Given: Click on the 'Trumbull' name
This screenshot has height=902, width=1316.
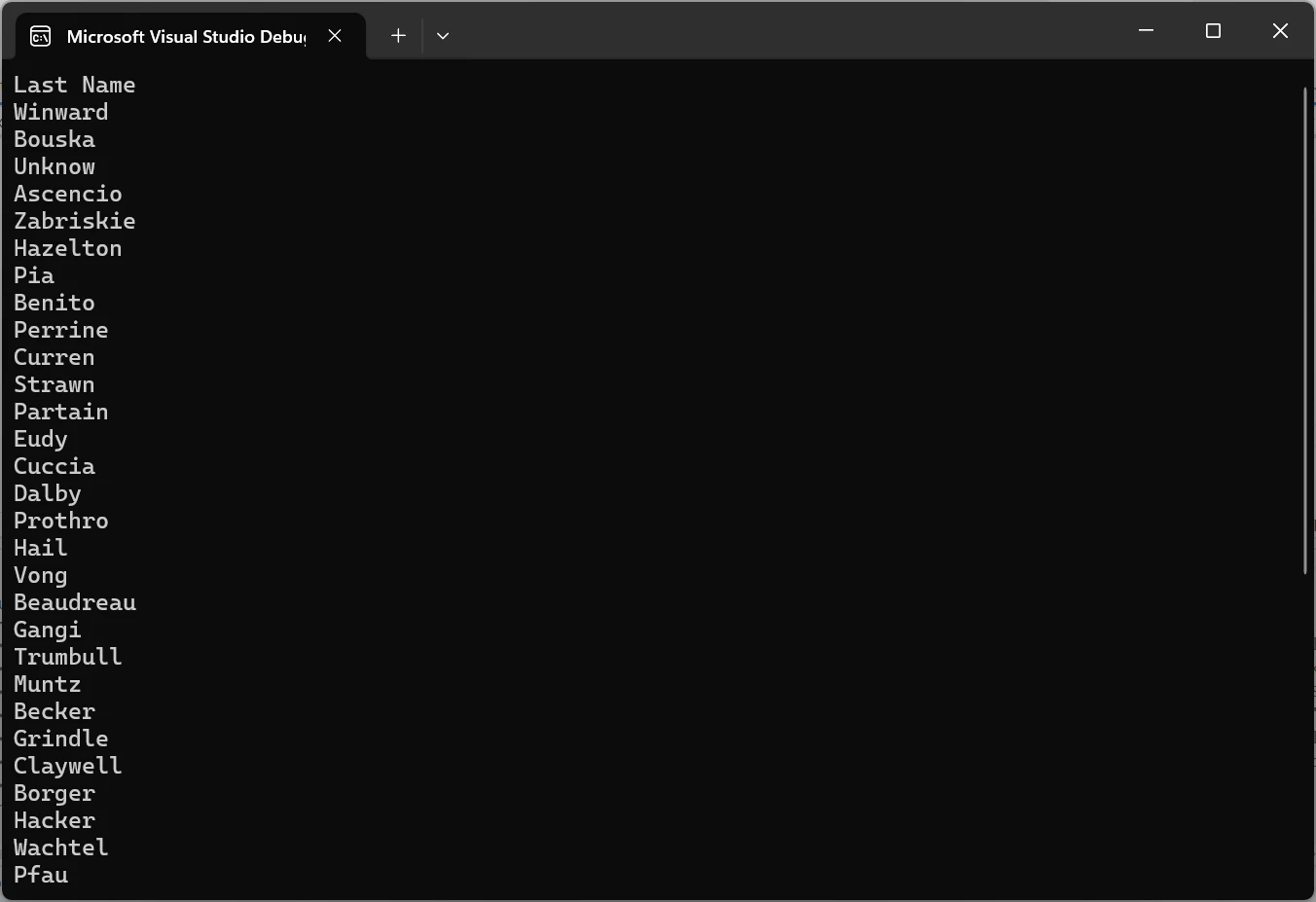Looking at the screenshot, I should click(x=67, y=658).
